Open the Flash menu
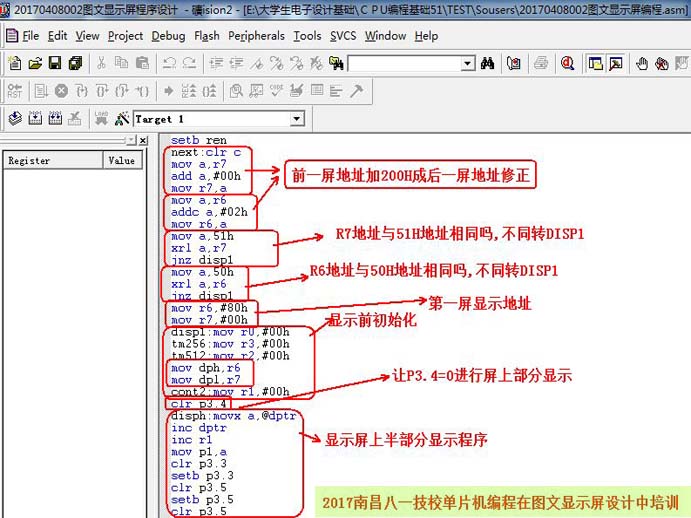This screenshot has width=691, height=518. [x=207, y=36]
